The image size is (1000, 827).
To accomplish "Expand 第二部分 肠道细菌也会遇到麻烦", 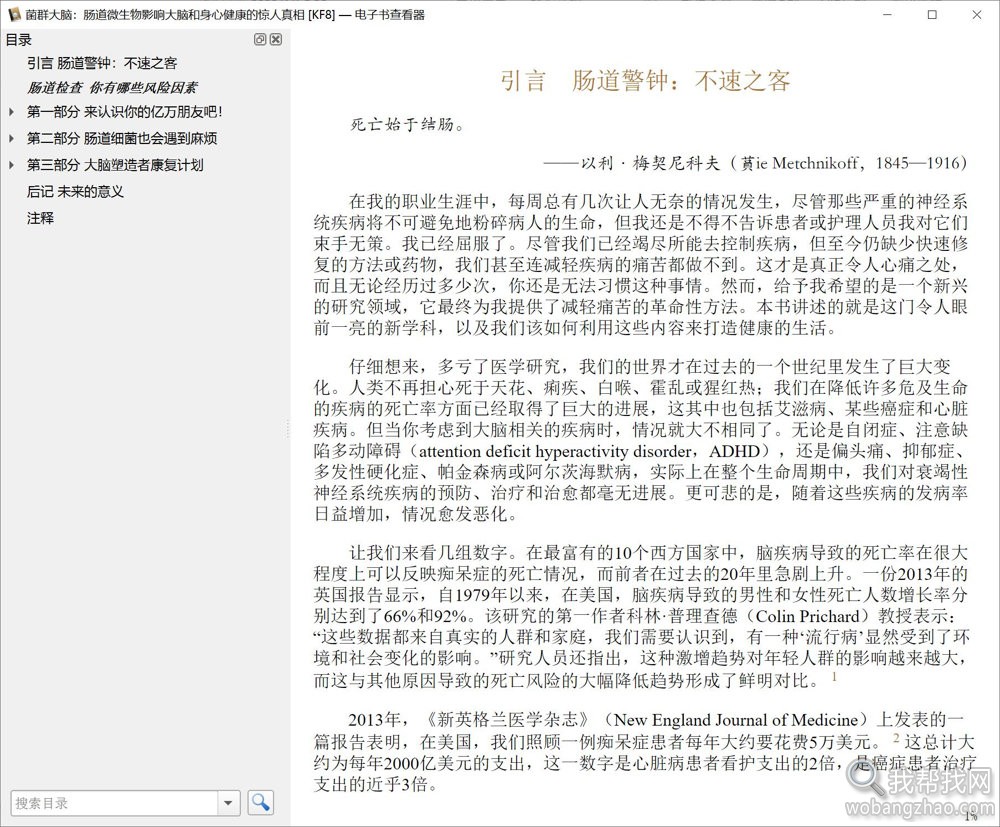I will click(x=11, y=138).
